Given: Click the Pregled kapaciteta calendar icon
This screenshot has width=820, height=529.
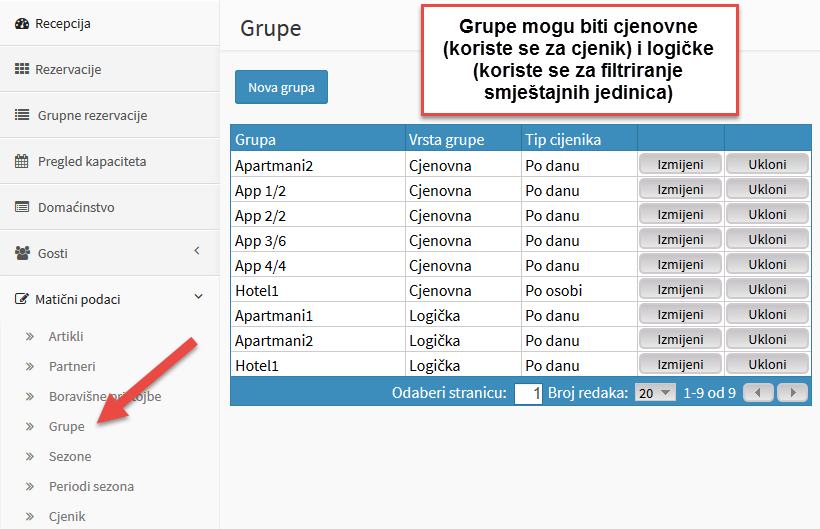Looking at the screenshot, I should 22,161.
